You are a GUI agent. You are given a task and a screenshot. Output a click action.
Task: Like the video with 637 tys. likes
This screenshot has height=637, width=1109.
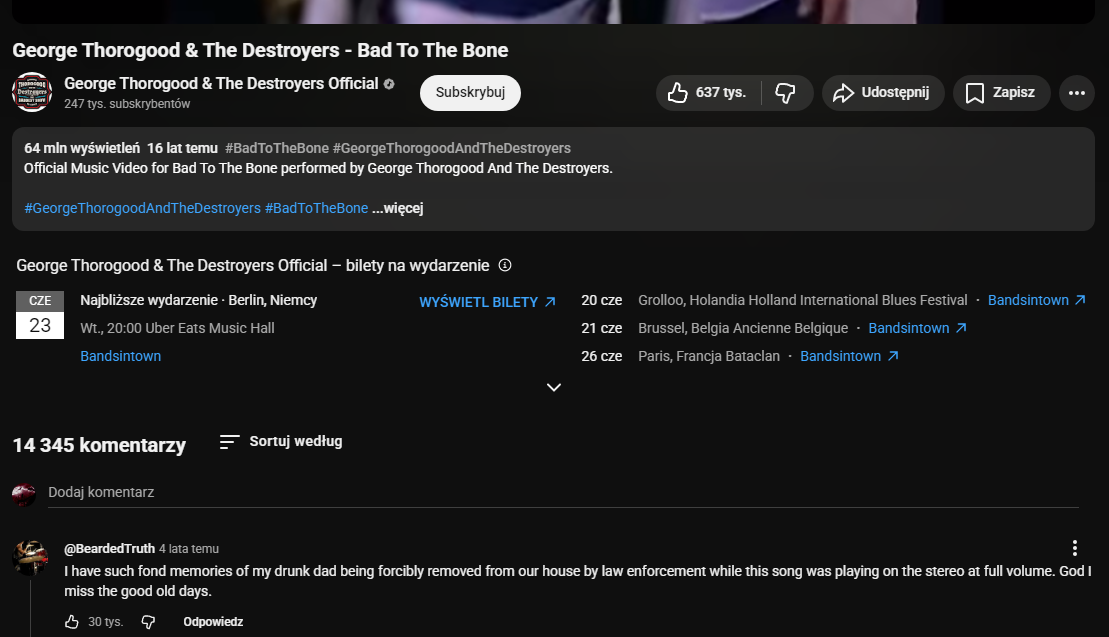pos(708,93)
